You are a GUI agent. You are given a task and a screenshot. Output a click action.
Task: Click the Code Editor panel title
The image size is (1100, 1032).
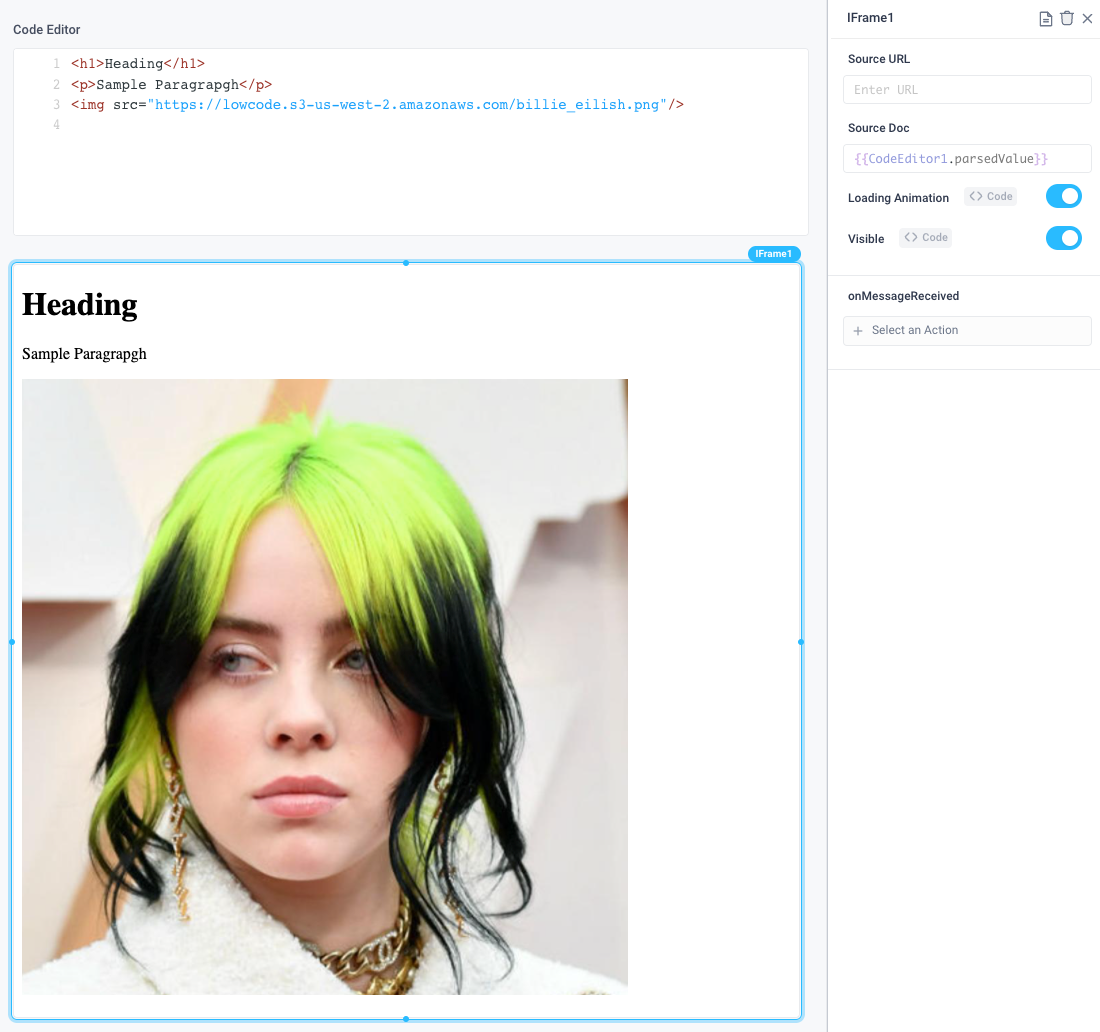pos(46,29)
